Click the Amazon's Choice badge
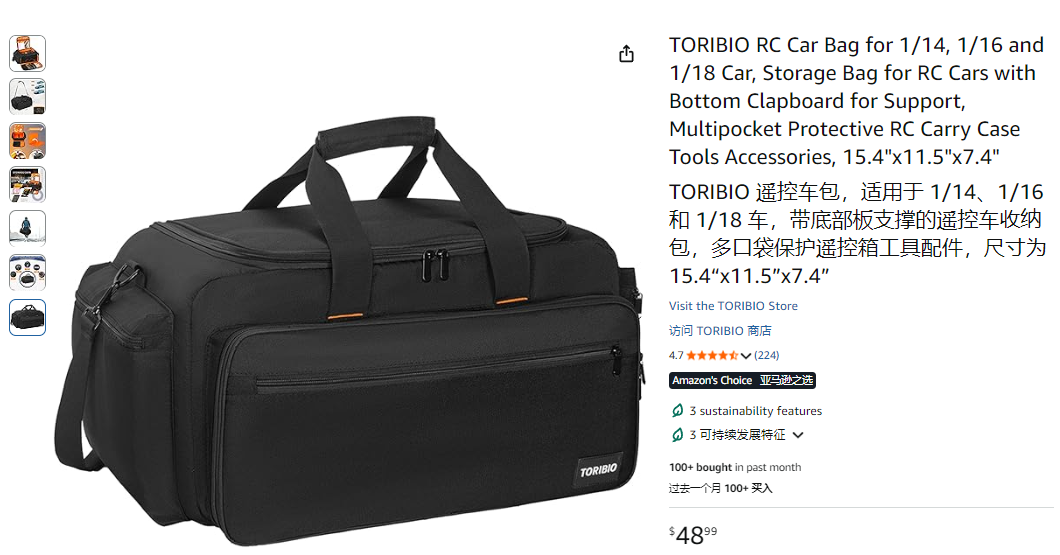 (742, 381)
